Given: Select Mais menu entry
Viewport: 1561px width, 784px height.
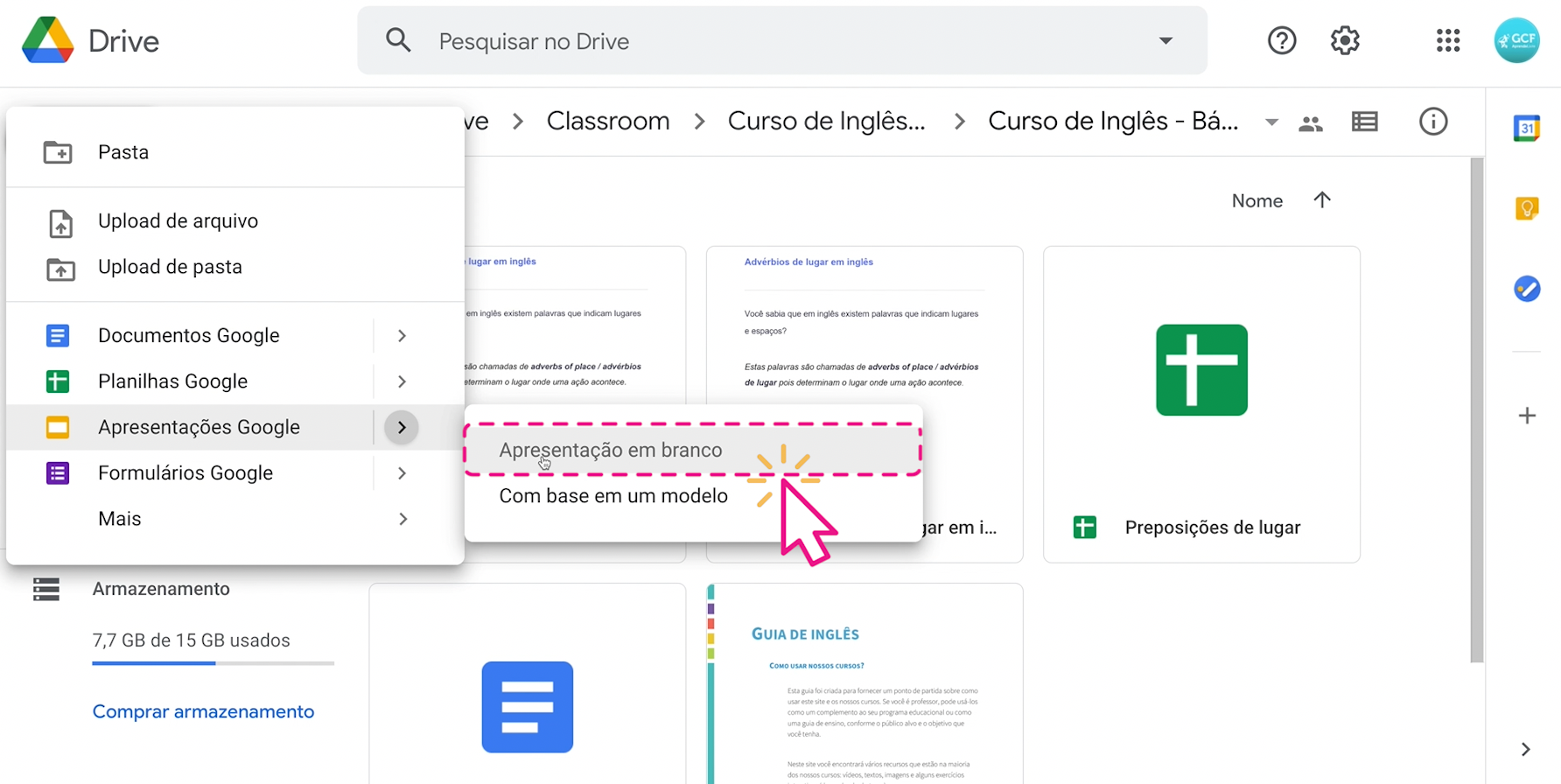Looking at the screenshot, I should [235, 519].
